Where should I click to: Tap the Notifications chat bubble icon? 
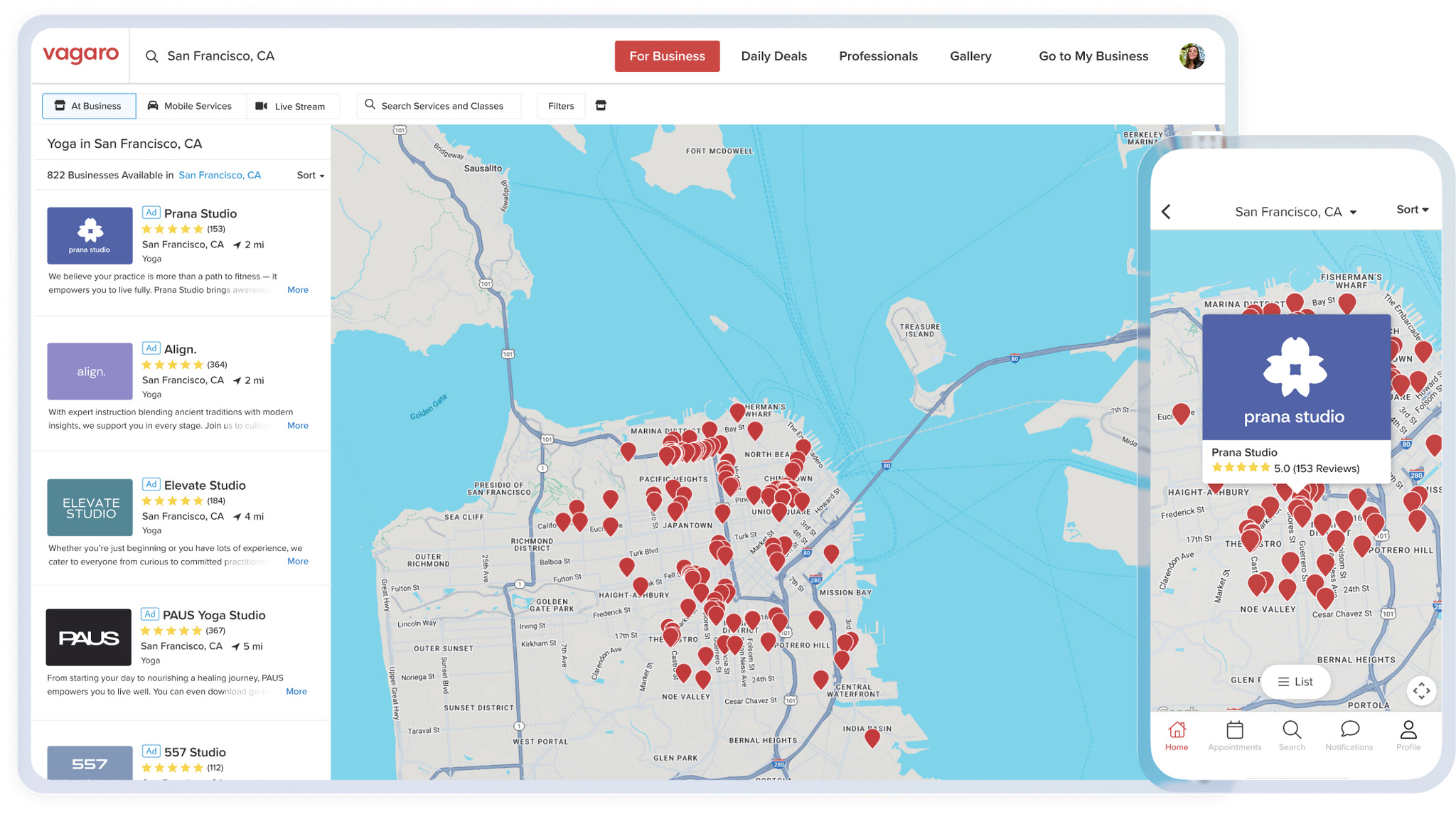pos(1349,729)
